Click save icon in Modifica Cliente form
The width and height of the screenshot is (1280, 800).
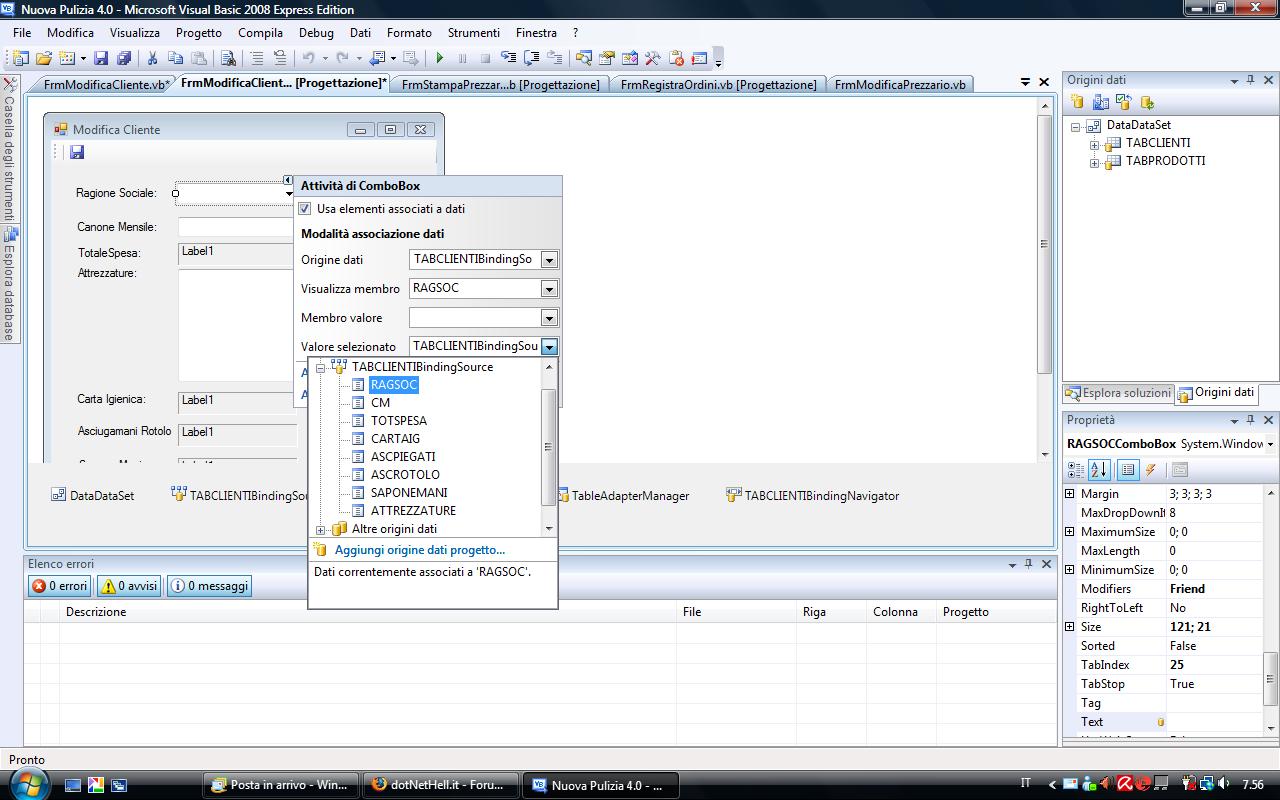pyautogui.click(x=77, y=152)
